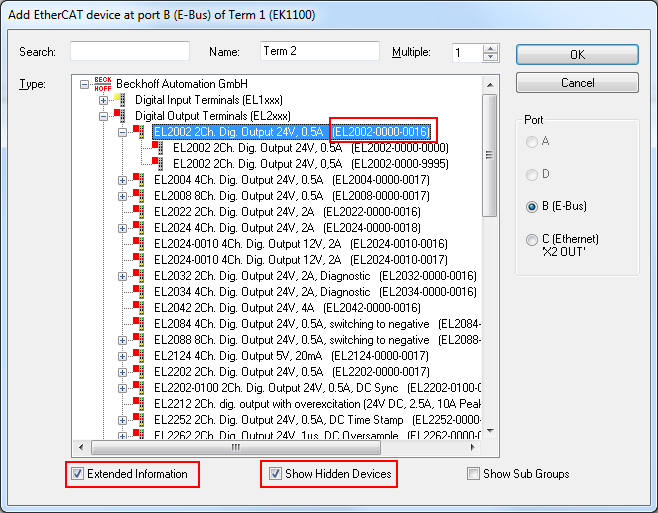Image resolution: width=658 pixels, height=513 pixels.
Task: Confirm with the OK button
Action: point(577,55)
